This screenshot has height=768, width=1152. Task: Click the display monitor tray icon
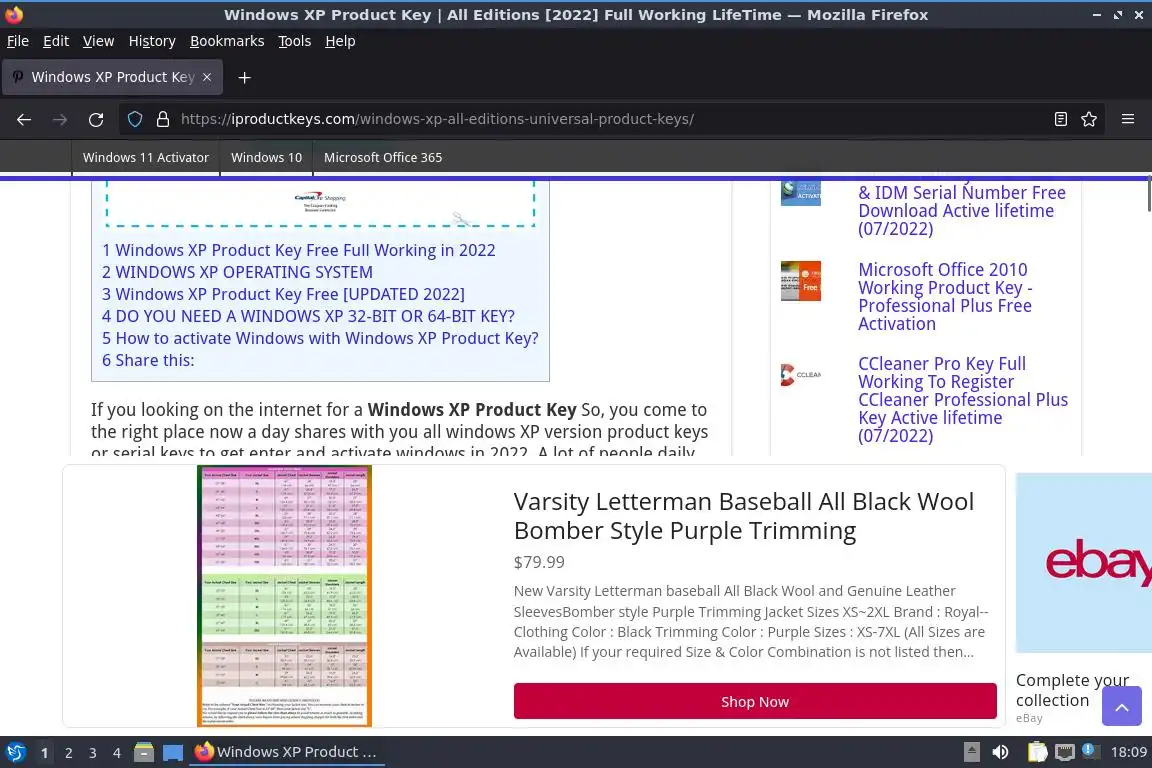pyautogui.click(x=1065, y=752)
